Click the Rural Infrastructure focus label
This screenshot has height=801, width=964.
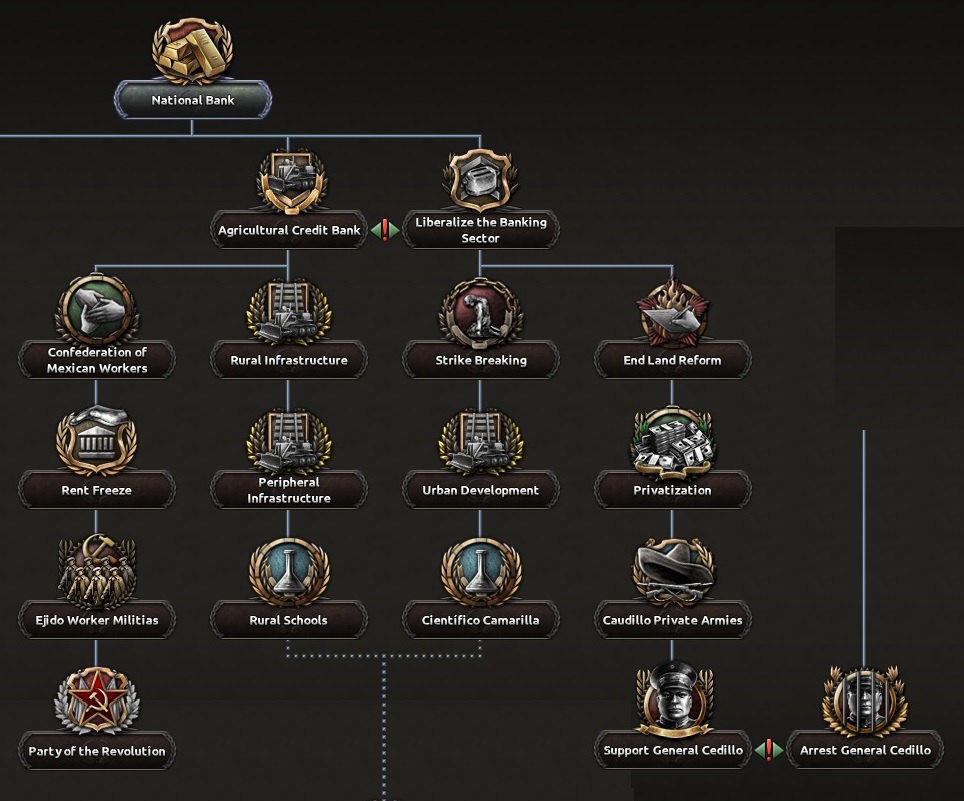point(288,360)
